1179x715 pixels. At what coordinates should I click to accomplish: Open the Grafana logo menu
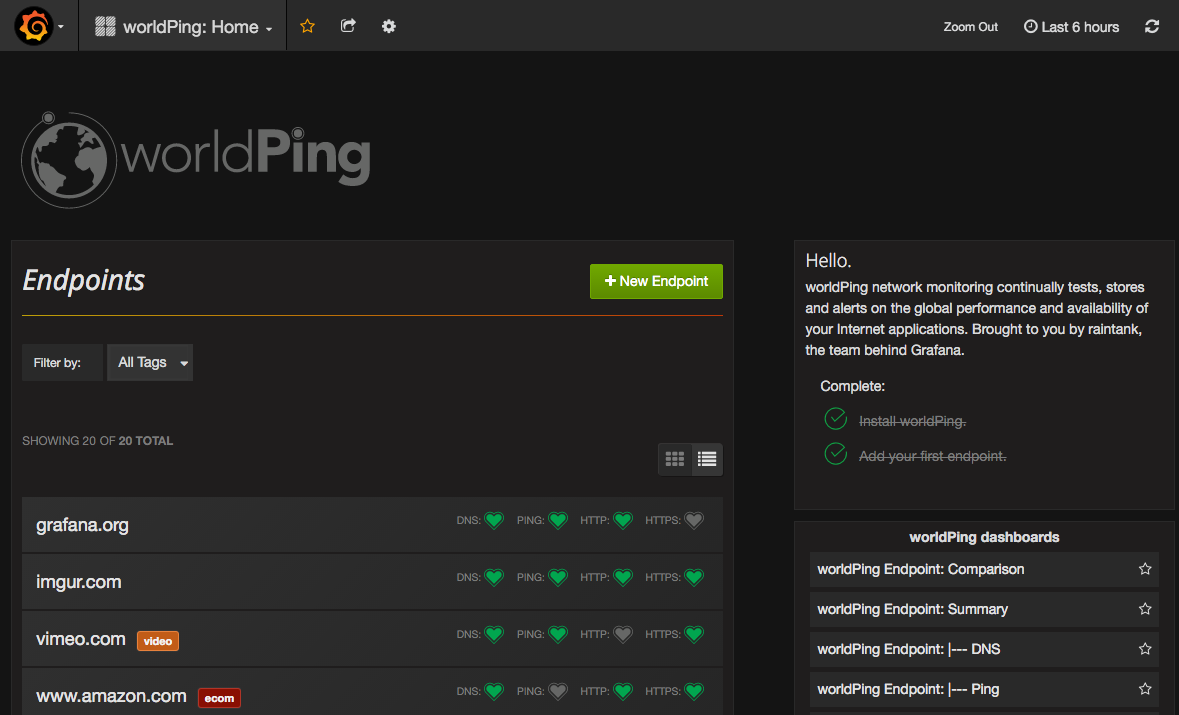[x=38, y=26]
